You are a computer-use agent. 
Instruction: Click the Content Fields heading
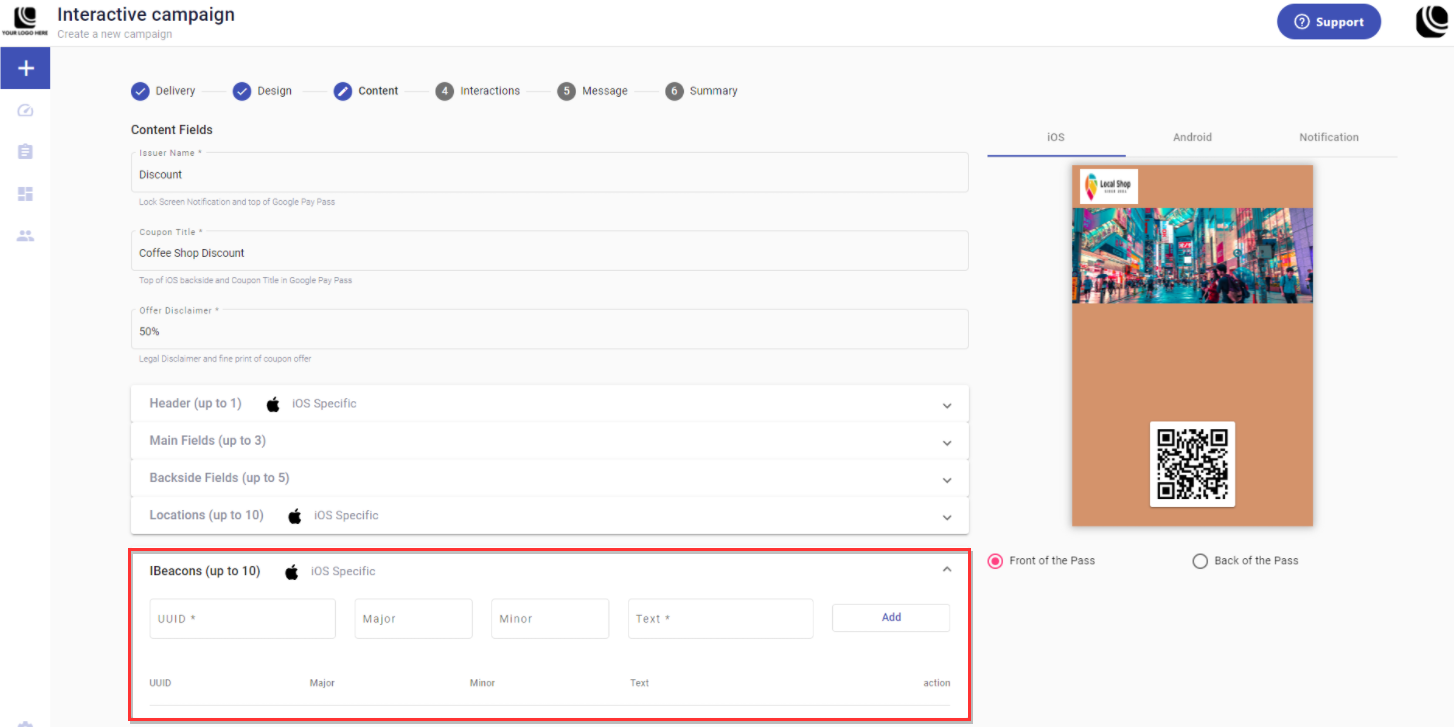[172, 130]
